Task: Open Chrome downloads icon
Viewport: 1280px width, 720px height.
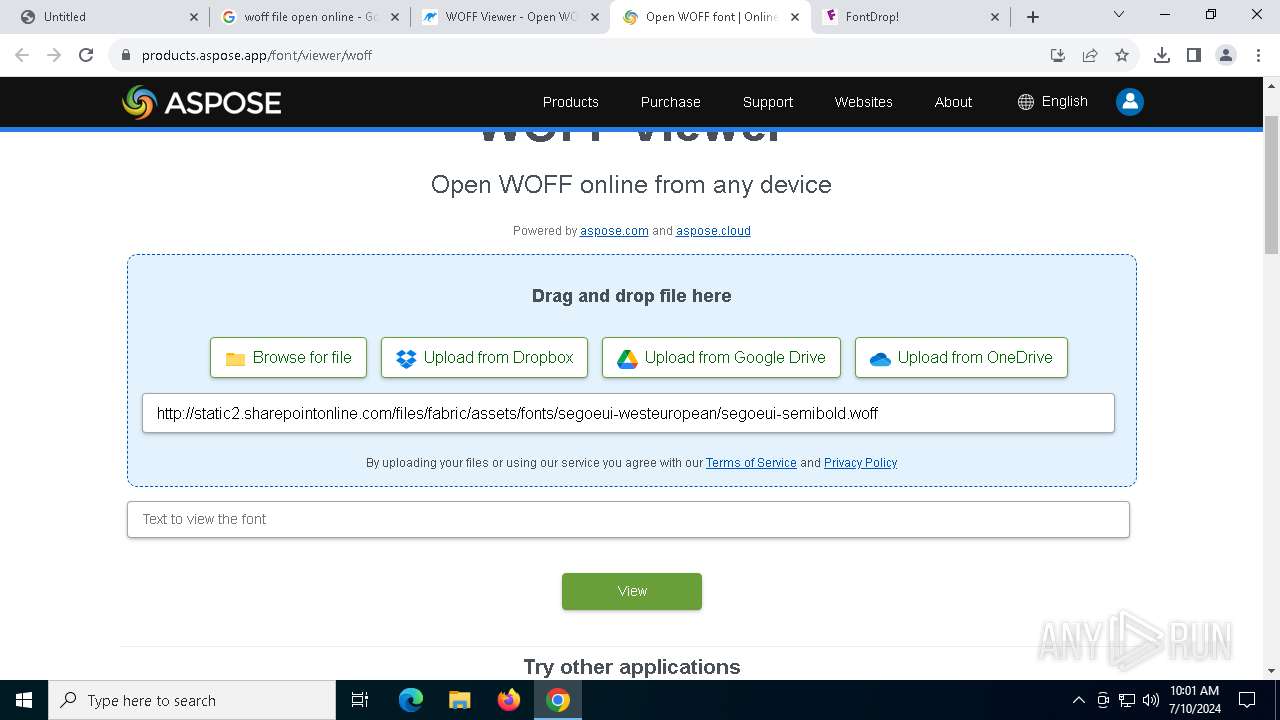Action: (x=1162, y=55)
